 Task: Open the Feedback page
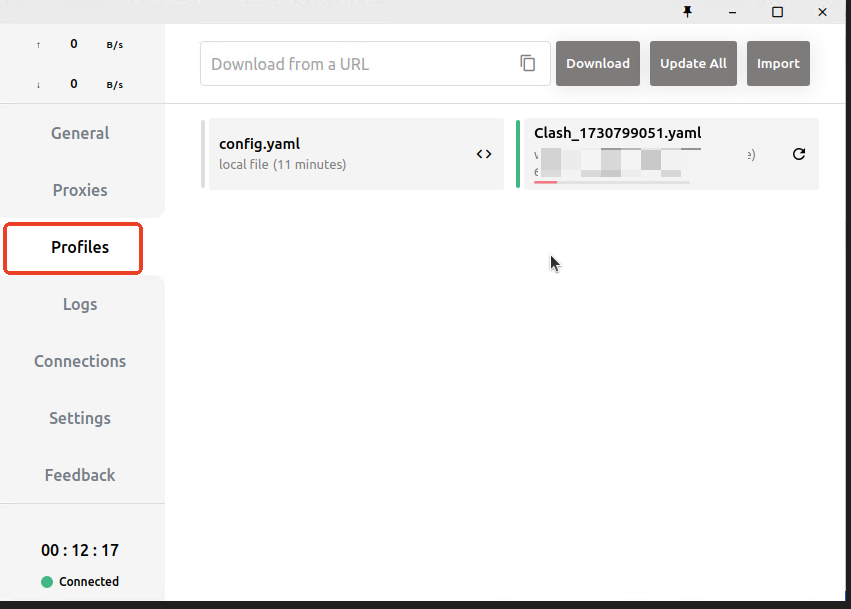pyautogui.click(x=80, y=475)
